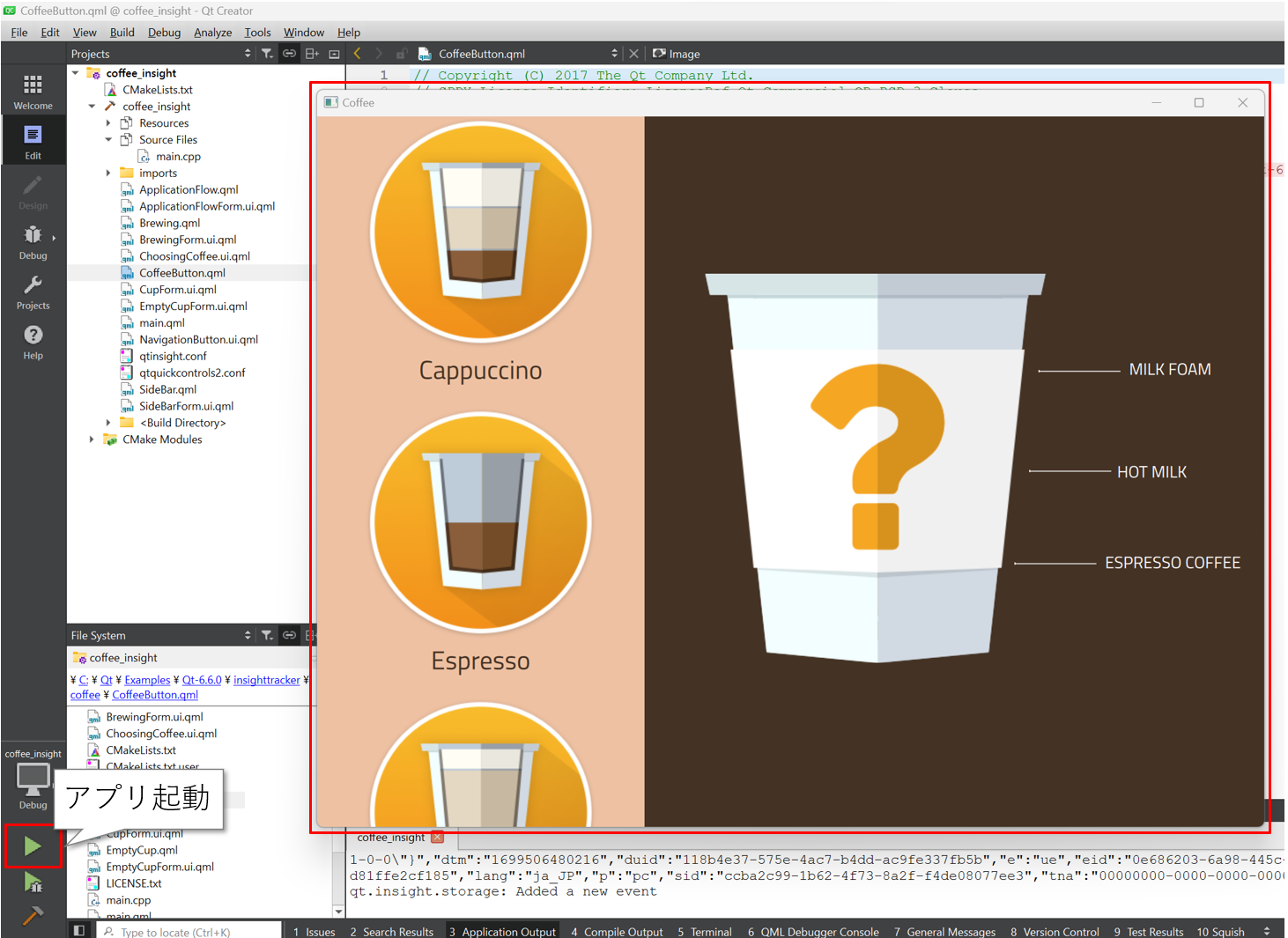1288x938 pixels.
Task: Open Welcome mode in the sidebar
Action: 33,92
